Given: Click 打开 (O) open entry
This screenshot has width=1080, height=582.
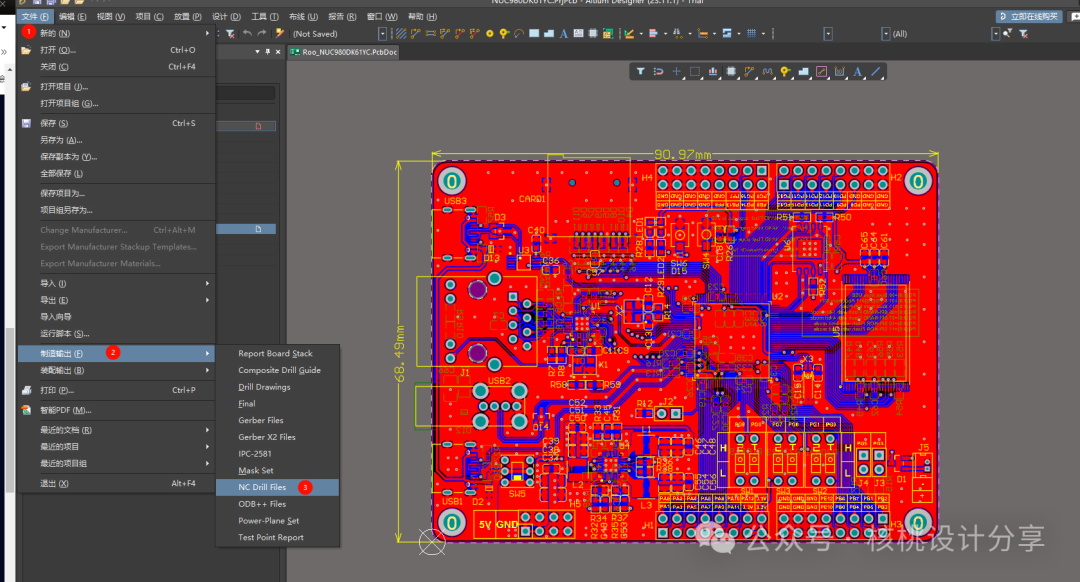Looking at the screenshot, I should [x=116, y=50].
